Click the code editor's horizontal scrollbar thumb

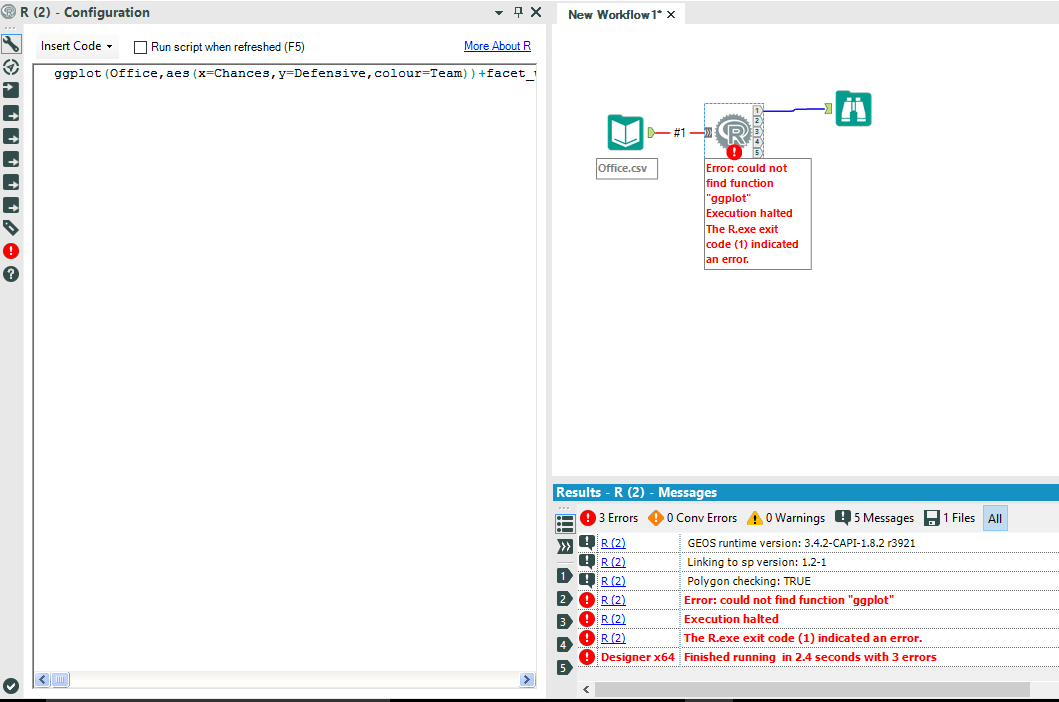point(60,680)
